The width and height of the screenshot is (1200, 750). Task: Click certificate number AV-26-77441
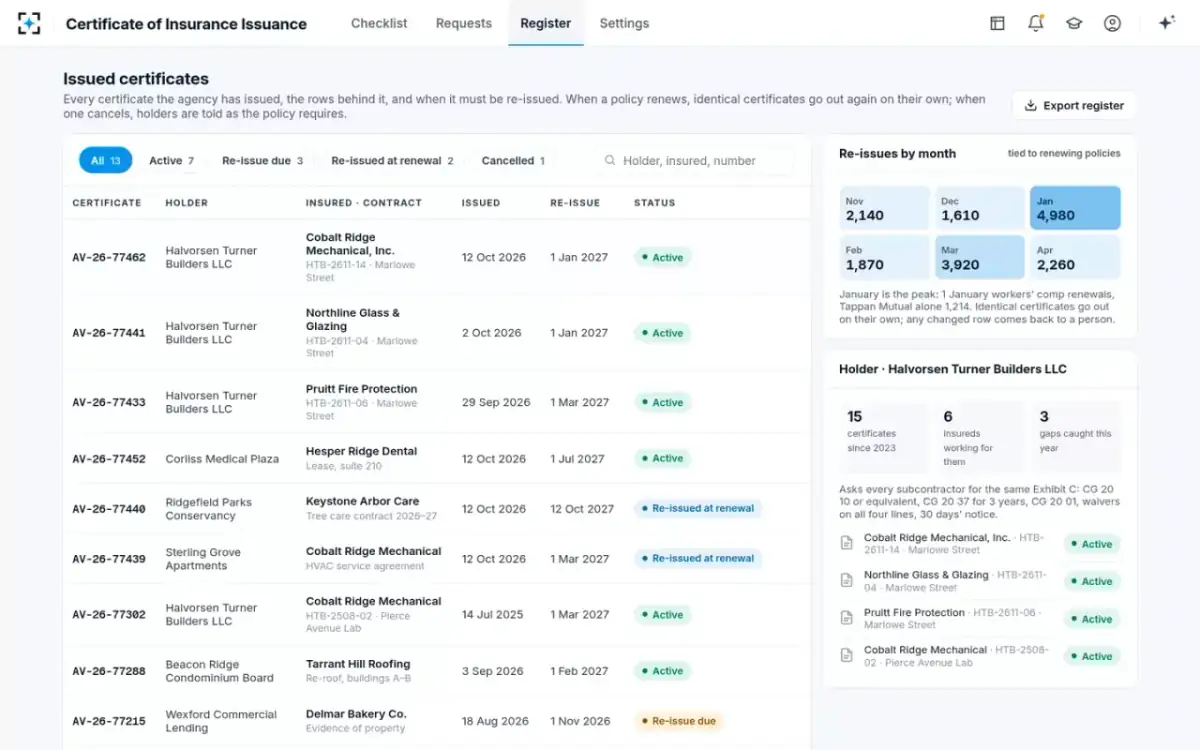[x=109, y=333]
